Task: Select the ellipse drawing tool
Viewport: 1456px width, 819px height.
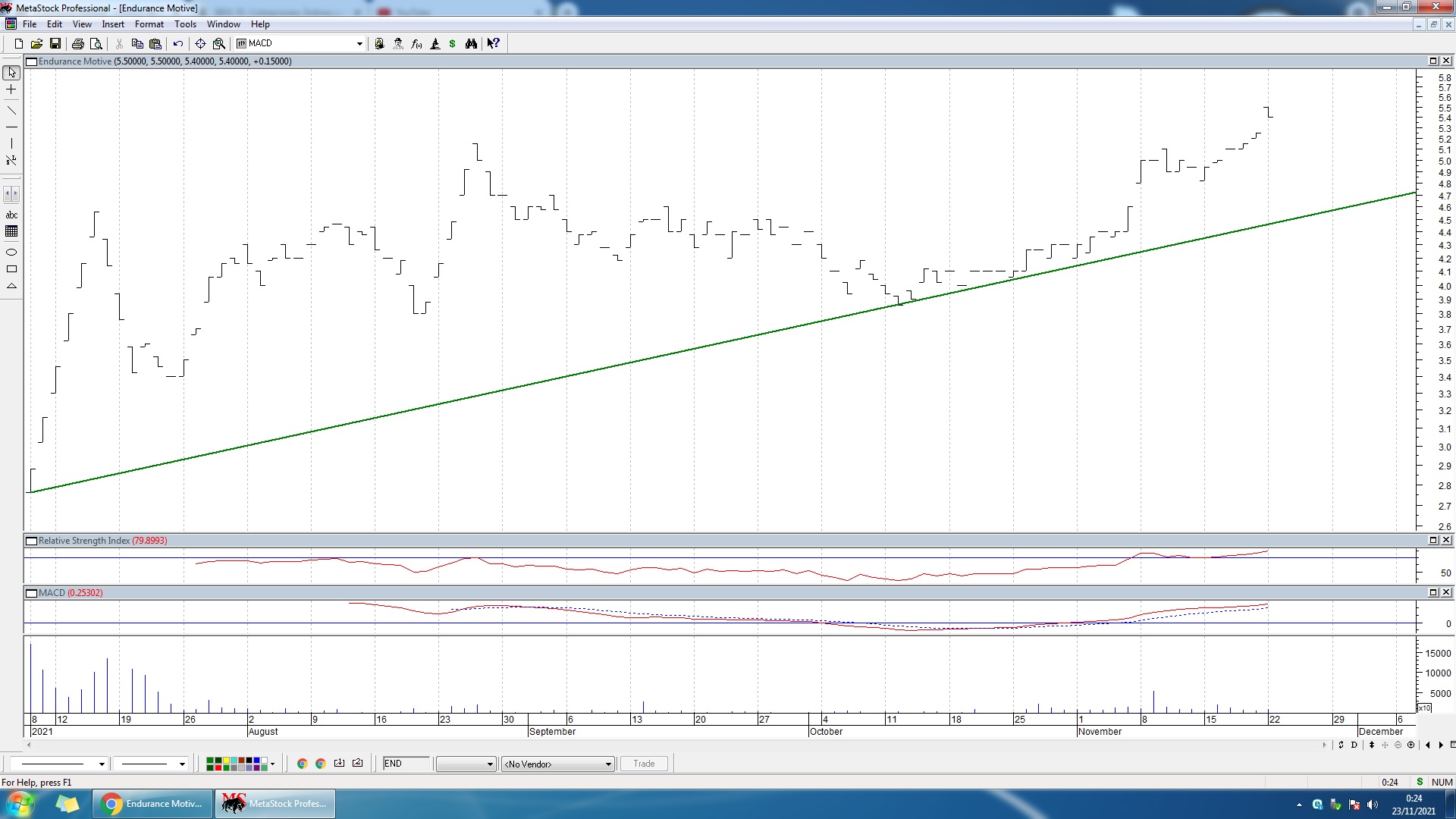Action: 11,252
